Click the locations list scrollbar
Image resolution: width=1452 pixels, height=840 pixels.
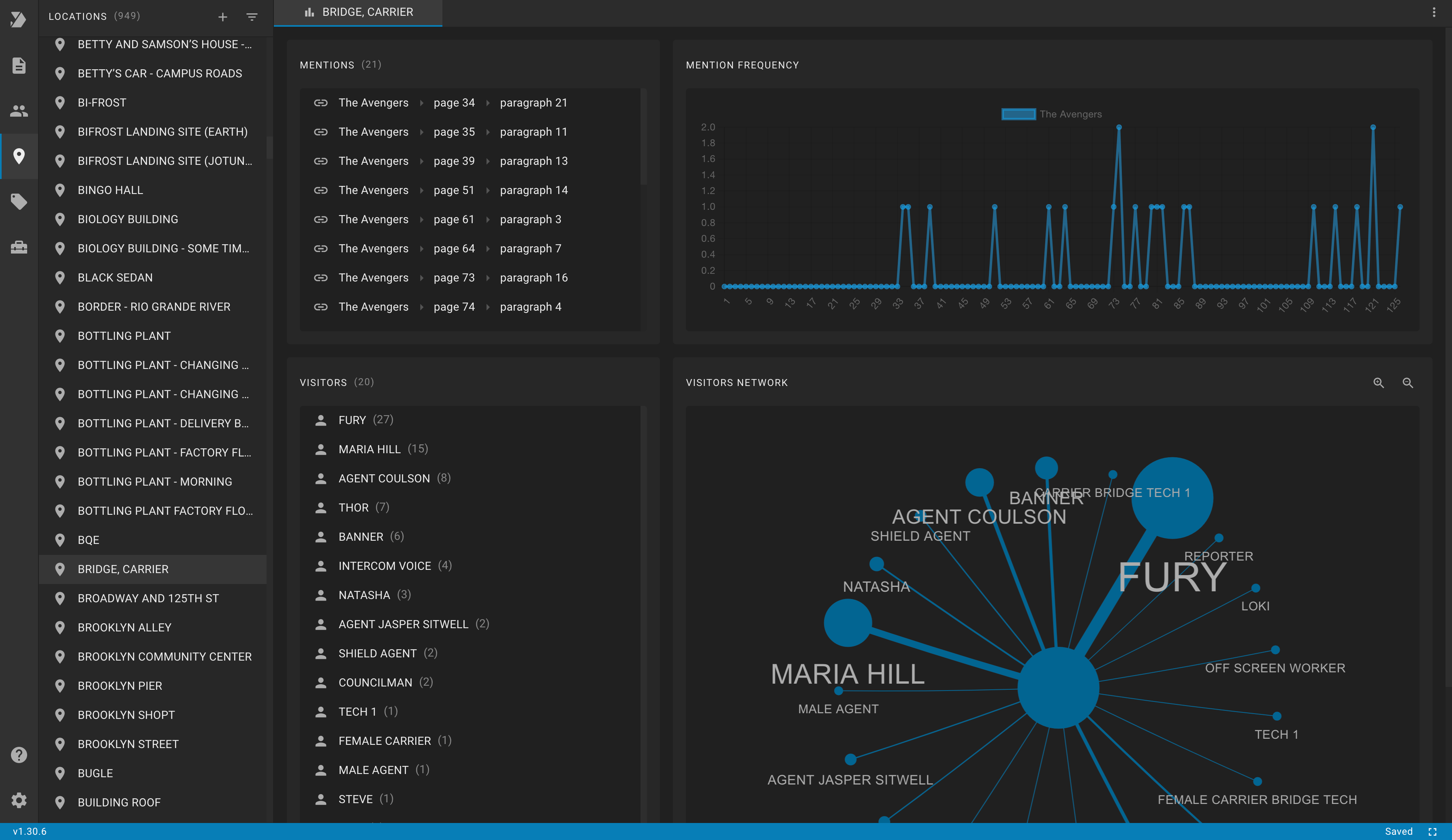pos(270,147)
